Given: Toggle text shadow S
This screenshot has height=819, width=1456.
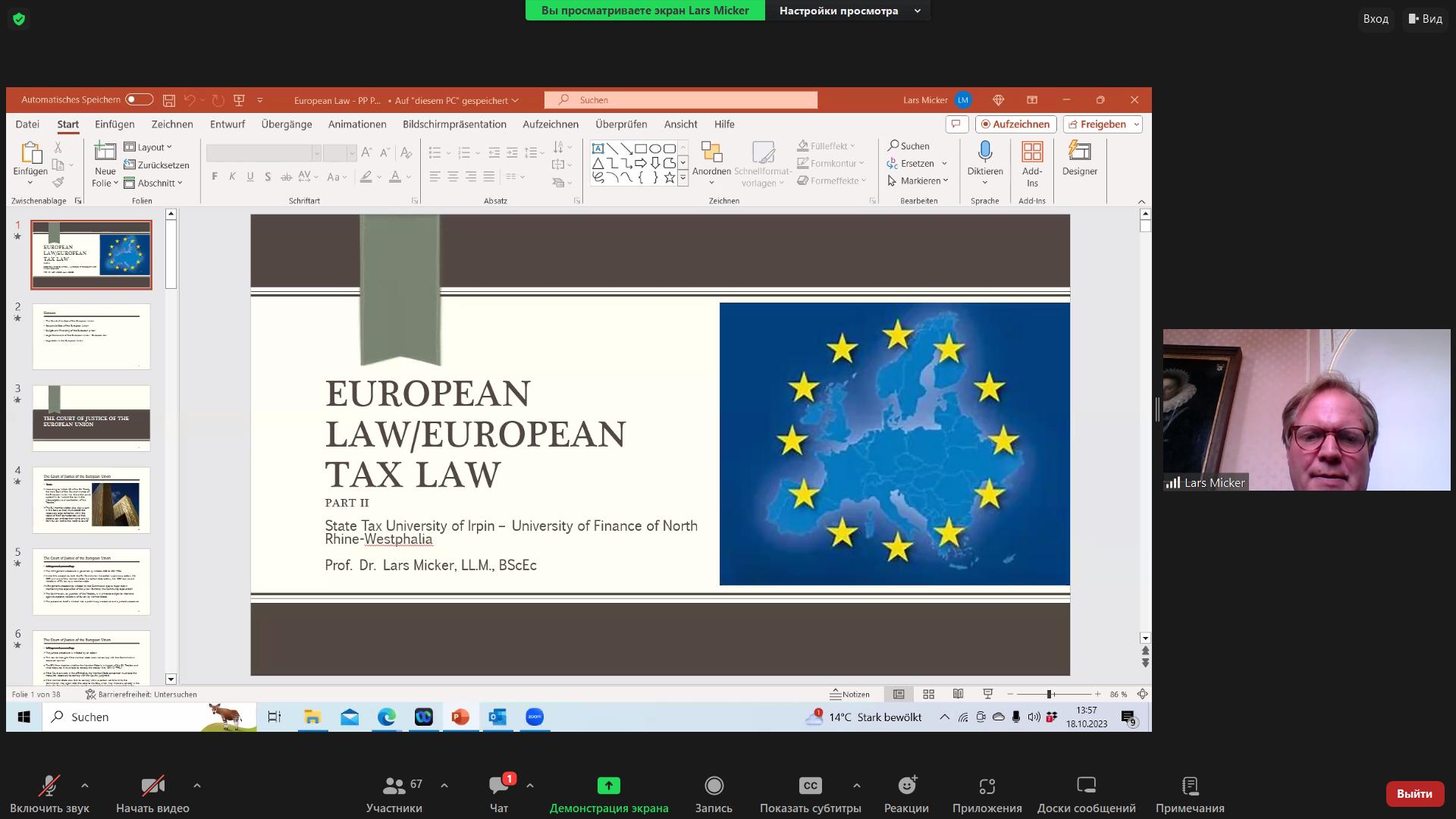Looking at the screenshot, I should (x=268, y=177).
